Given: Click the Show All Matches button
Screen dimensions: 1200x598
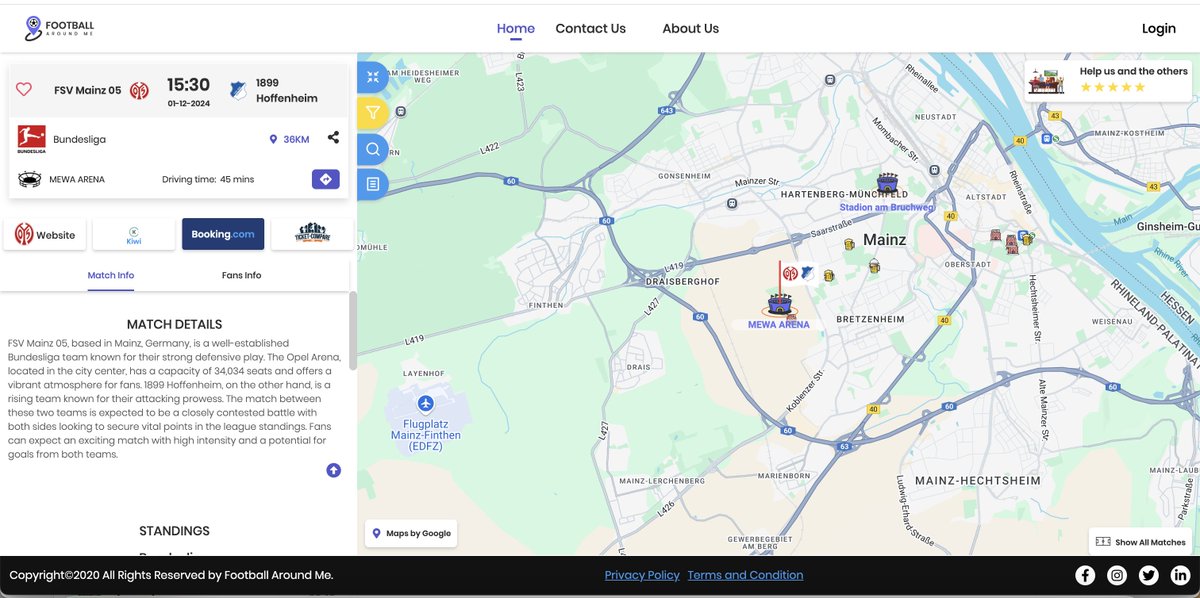Looking at the screenshot, I should pyautogui.click(x=1141, y=542).
